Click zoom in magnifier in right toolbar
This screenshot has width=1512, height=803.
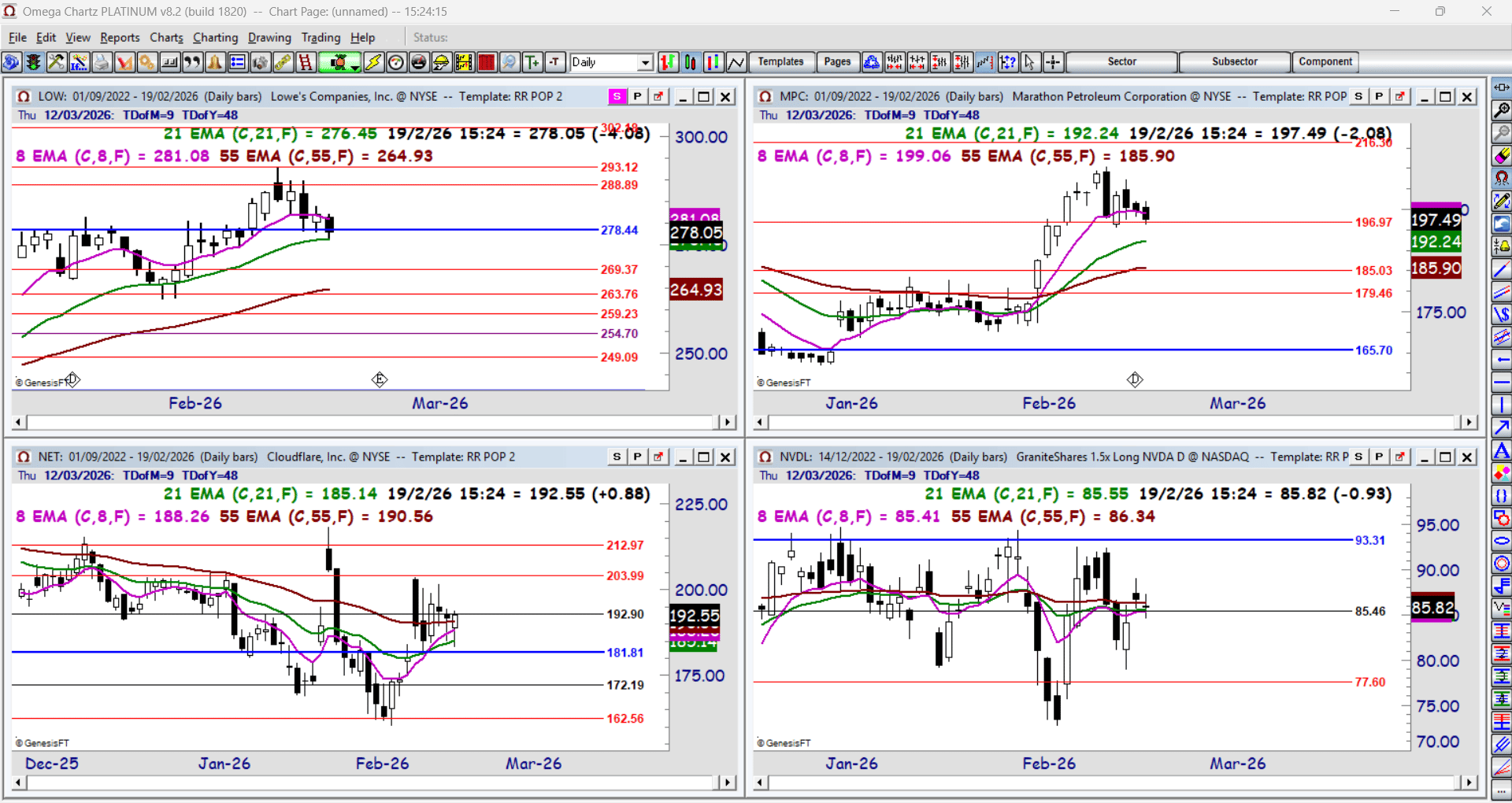[1502, 110]
